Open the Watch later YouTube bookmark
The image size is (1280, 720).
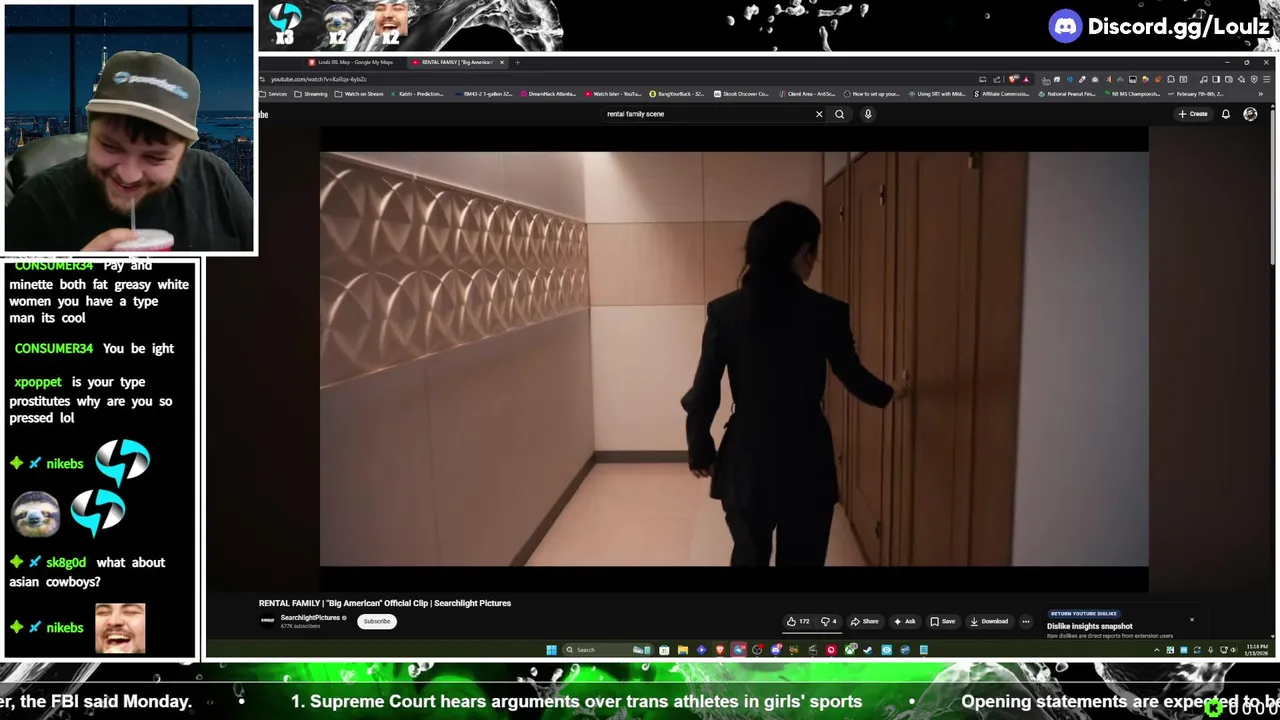pos(612,94)
